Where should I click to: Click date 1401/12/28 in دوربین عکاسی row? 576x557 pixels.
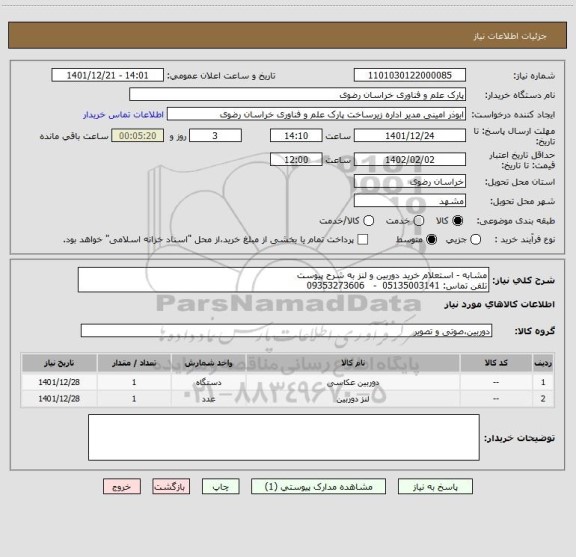click(x=59, y=382)
